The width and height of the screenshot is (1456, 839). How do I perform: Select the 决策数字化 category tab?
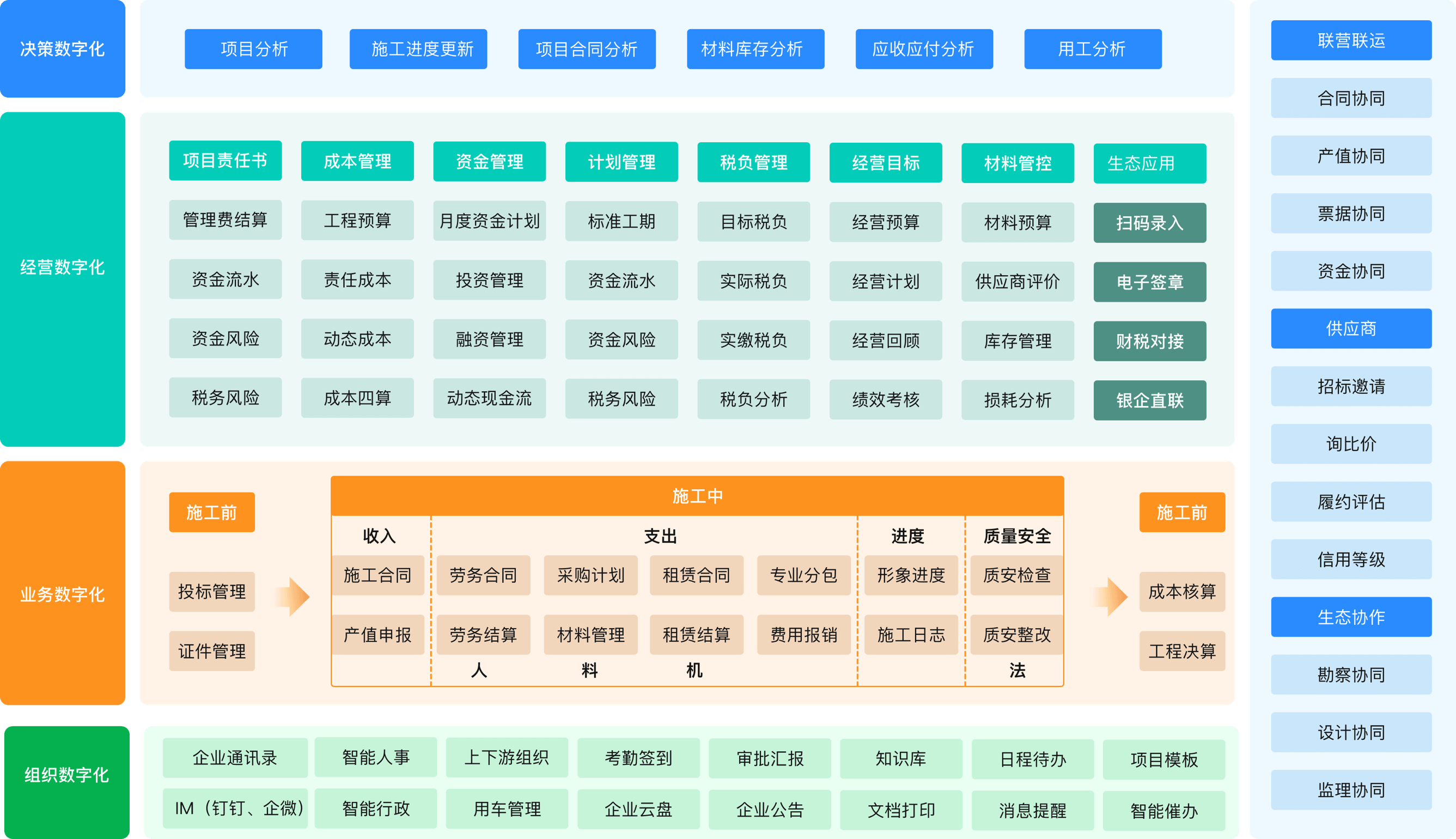pyautogui.click(x=63, y=49)
